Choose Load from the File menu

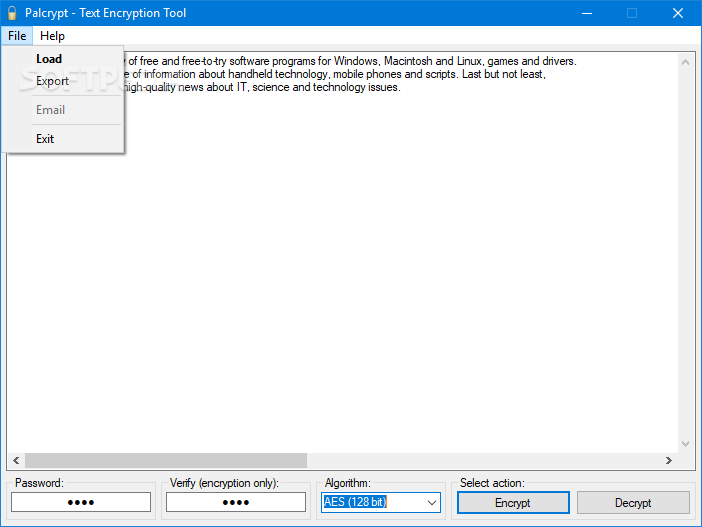63,59
